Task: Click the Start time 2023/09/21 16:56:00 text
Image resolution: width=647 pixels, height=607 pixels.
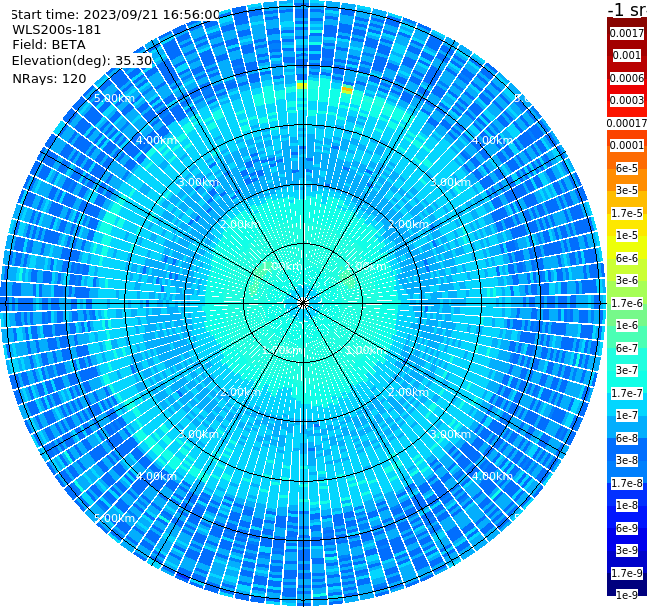Action: 115,14
